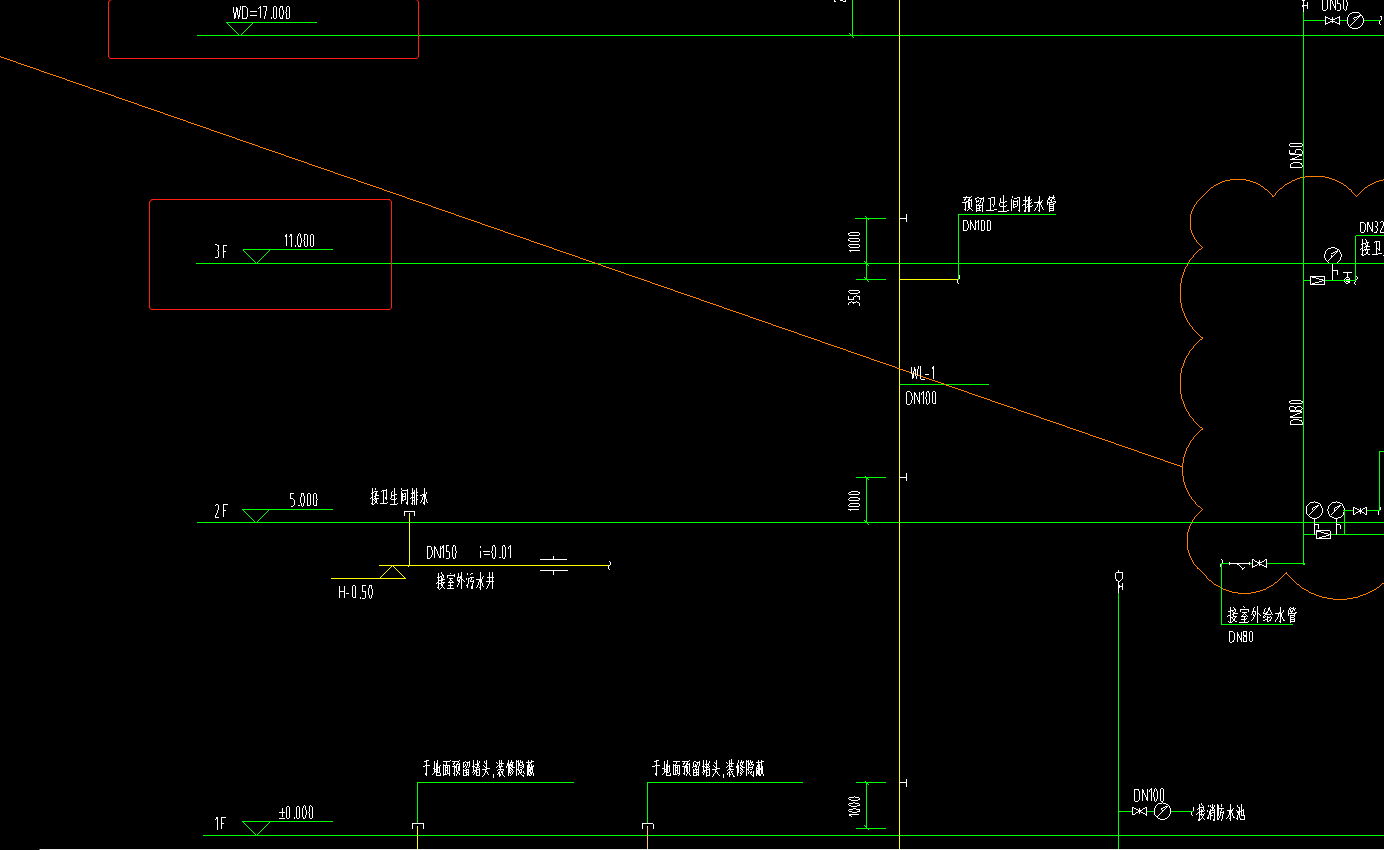This screenshot has width=1384, height=850.
Task: Pick the pressure gauge beside the top DN50 valve
Action: [x=1355, y=20]
